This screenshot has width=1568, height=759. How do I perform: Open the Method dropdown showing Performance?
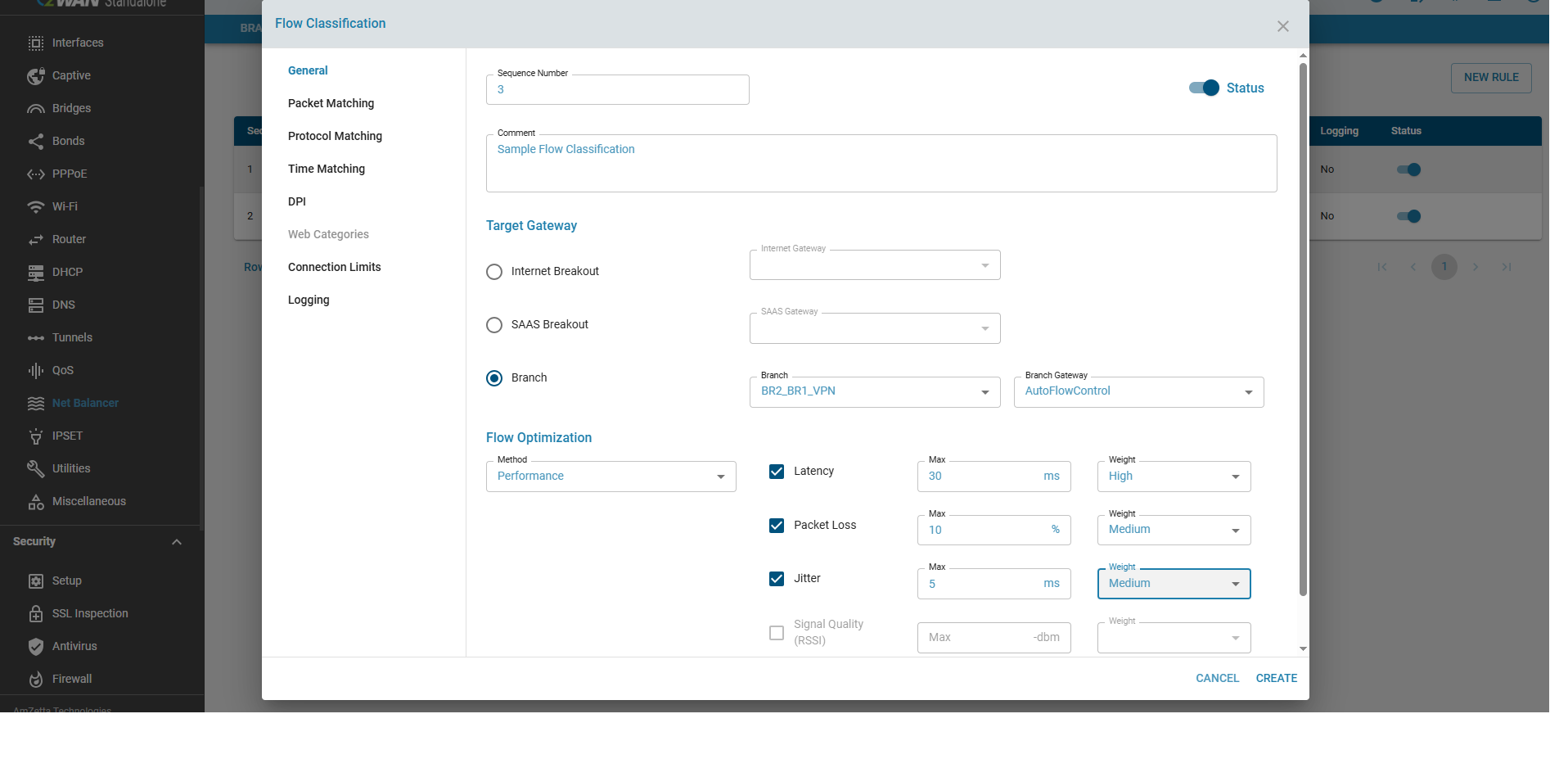(611, 477)
